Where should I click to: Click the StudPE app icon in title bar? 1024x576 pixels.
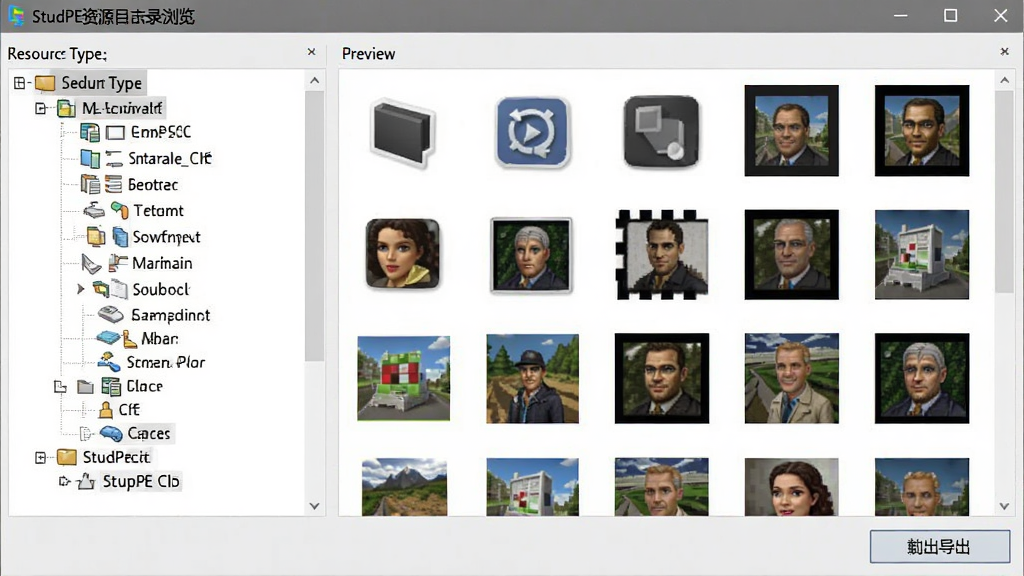(x=16, y=16)
